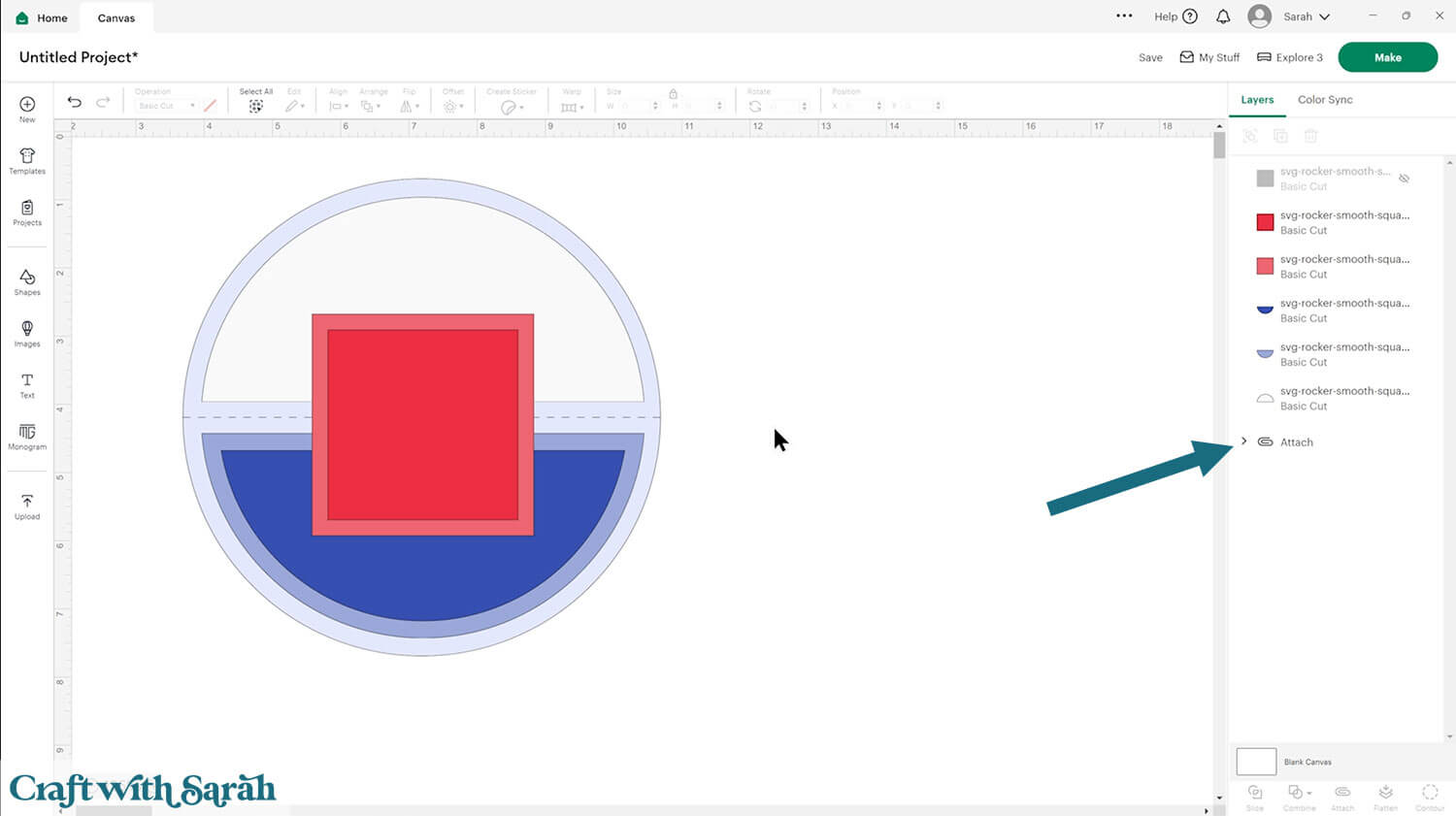Open the Shapes tool in sidebar
This screenshot has height=816, width=1456.
click(x=27, y=281)
